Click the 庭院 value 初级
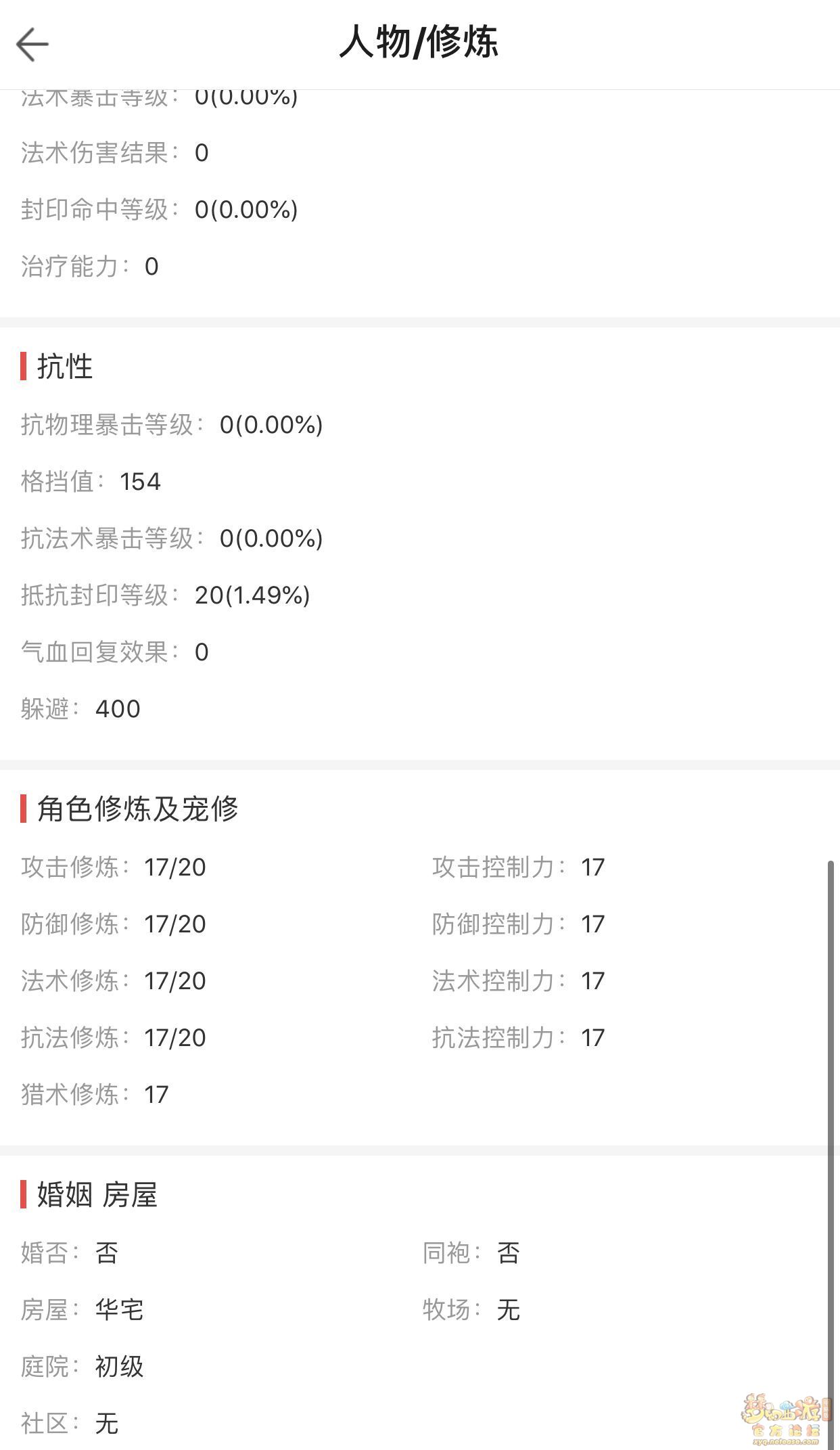 [x=119, y=1367]
